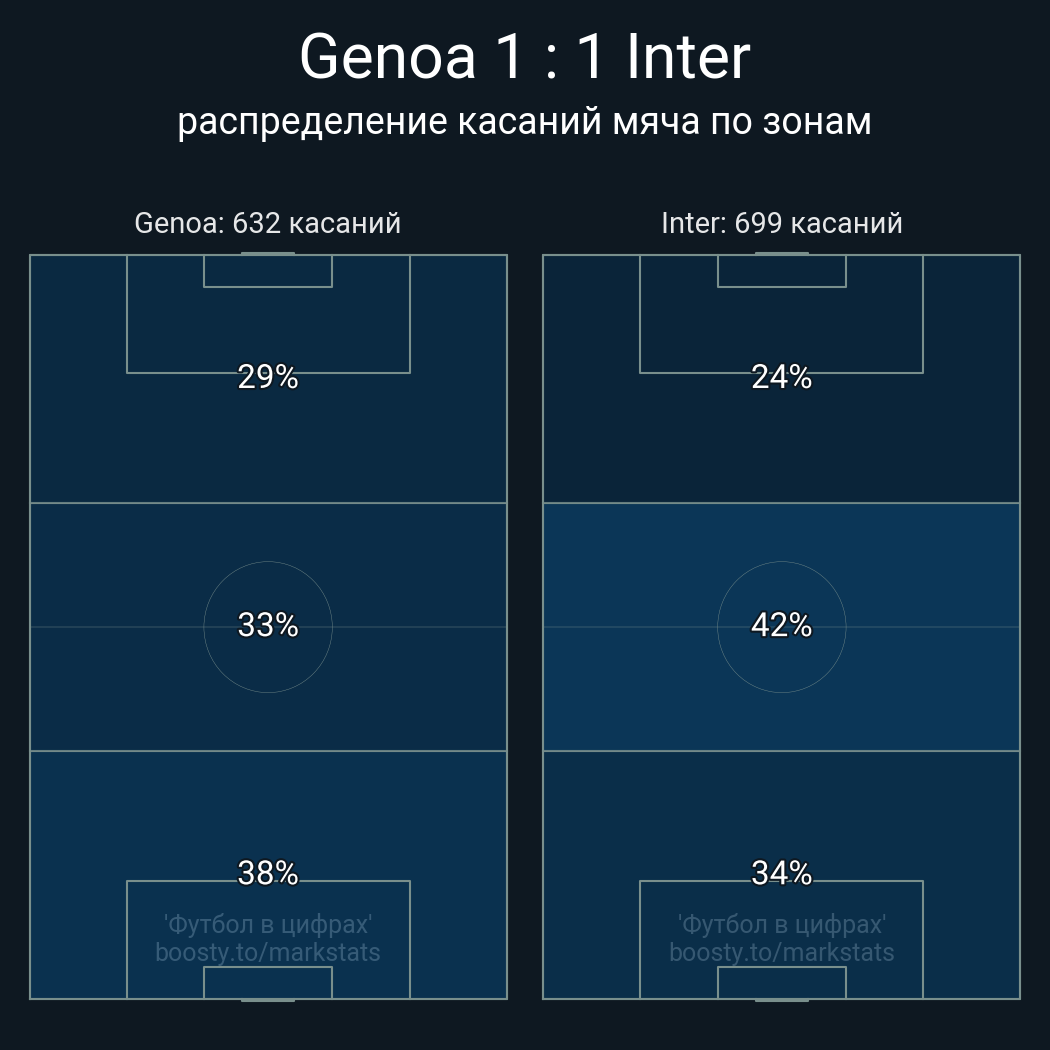Click 'Футбол в цифрах' watermark on Genoa pitch

tap(268, 925)
